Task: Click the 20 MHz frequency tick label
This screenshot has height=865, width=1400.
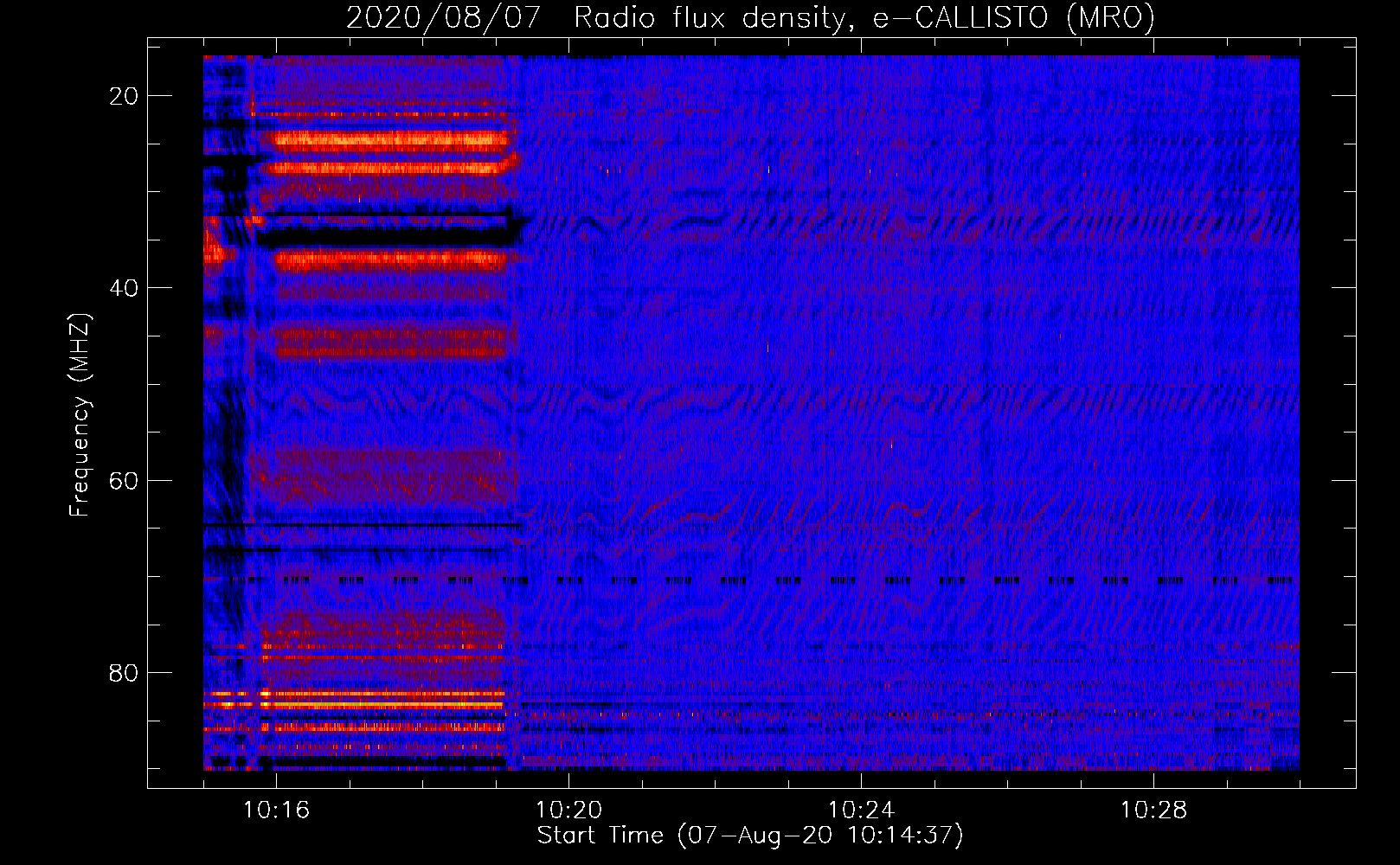Action: [x=125, y=96]
